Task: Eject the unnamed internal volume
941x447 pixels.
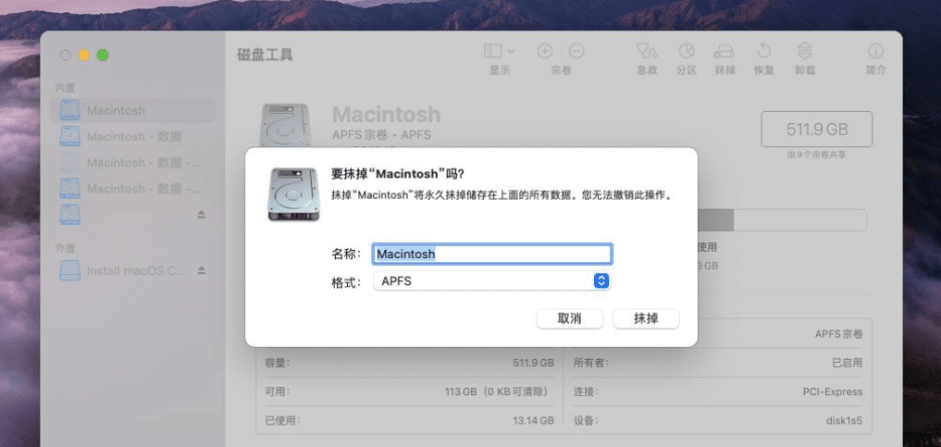Action: pos(202,214)
